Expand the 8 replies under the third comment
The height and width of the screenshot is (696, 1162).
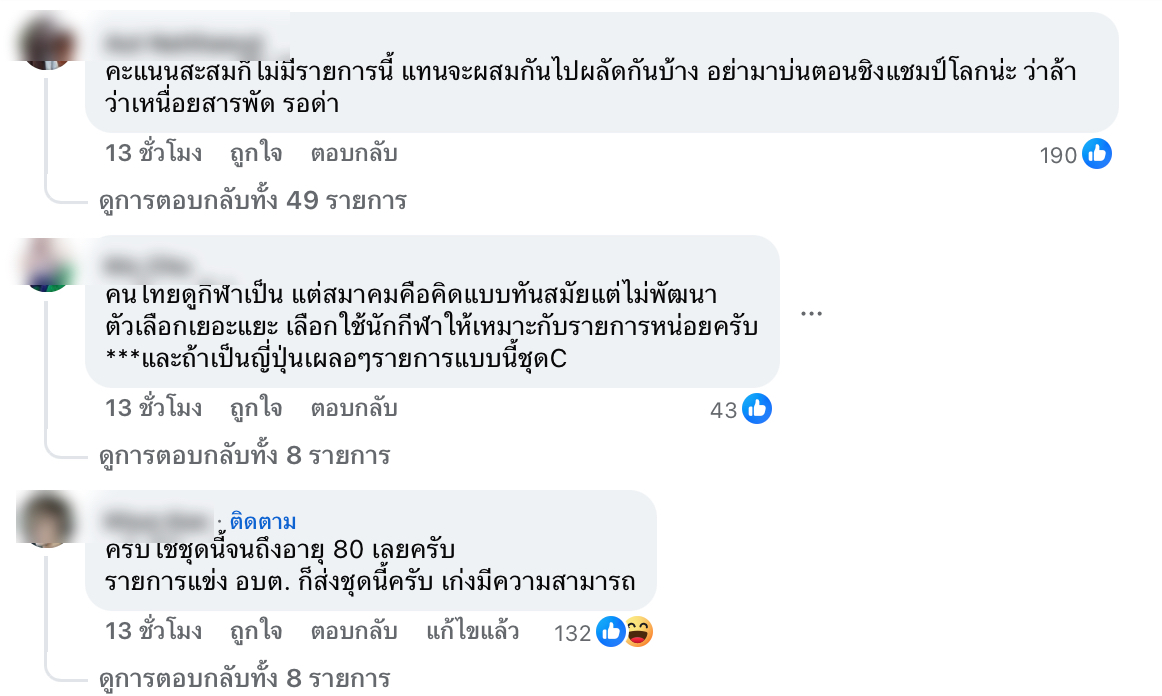click(x=244, y=679)
